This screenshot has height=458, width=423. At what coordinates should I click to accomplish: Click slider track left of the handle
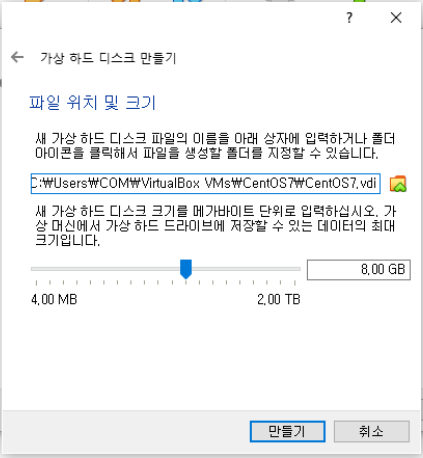point(105,269)
